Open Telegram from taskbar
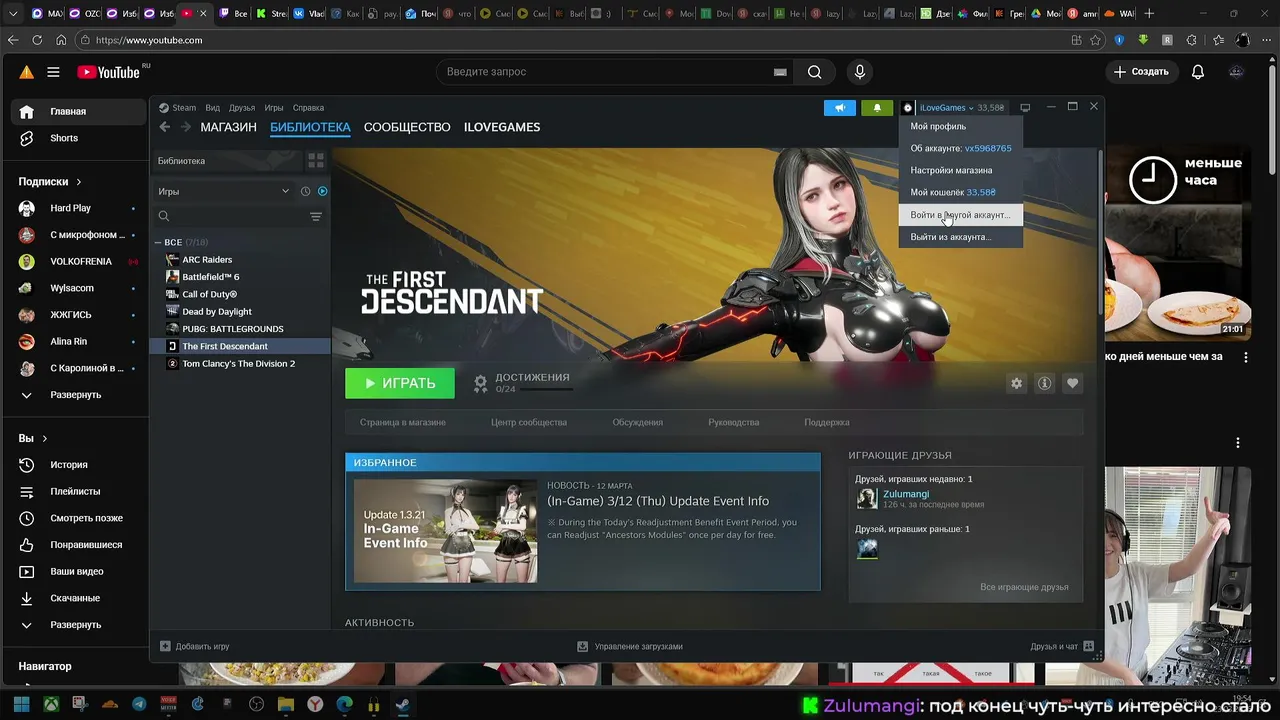1280x720 pixels. [x=139, y=704]
